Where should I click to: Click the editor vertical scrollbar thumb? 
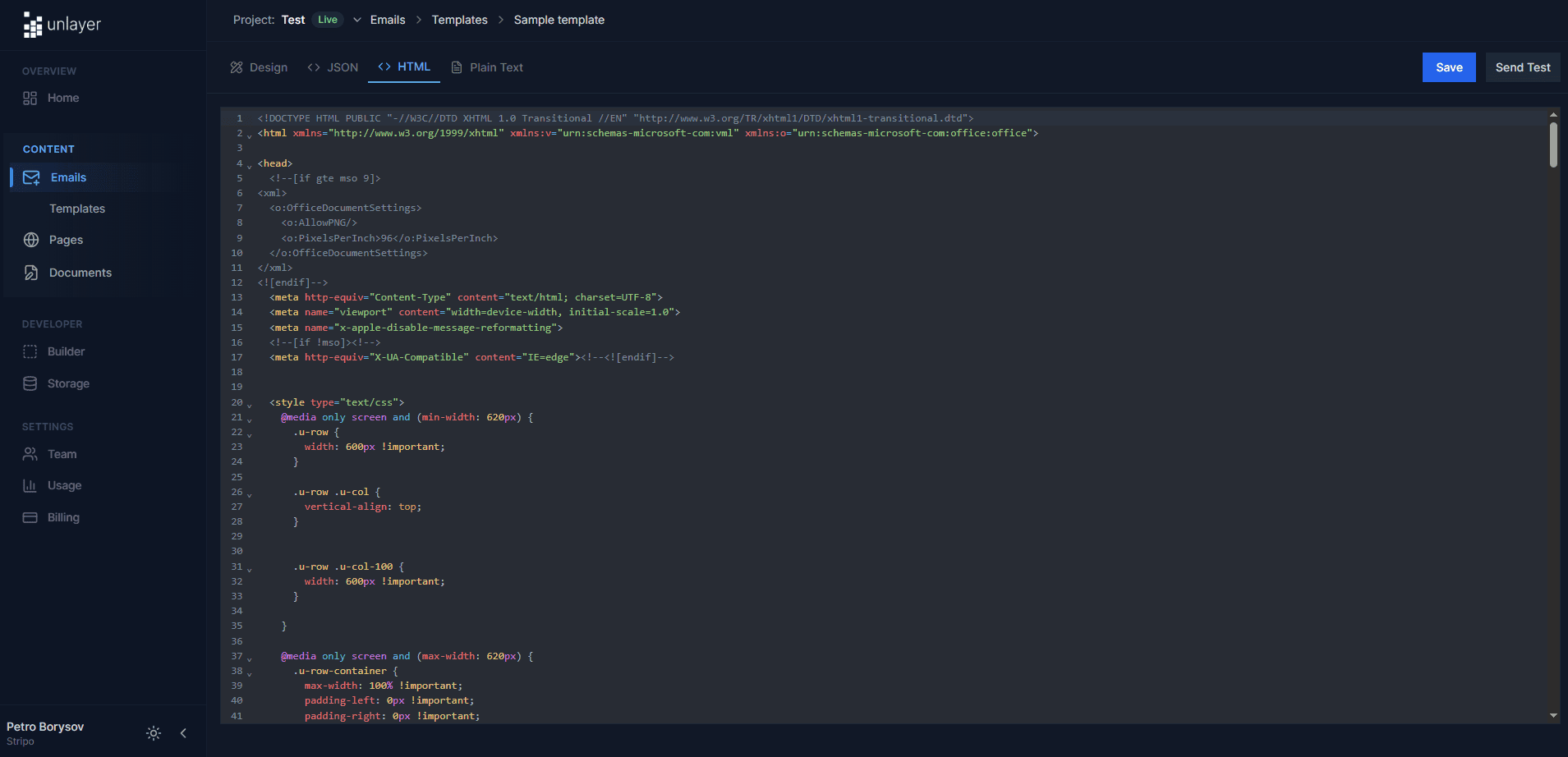1553,145
